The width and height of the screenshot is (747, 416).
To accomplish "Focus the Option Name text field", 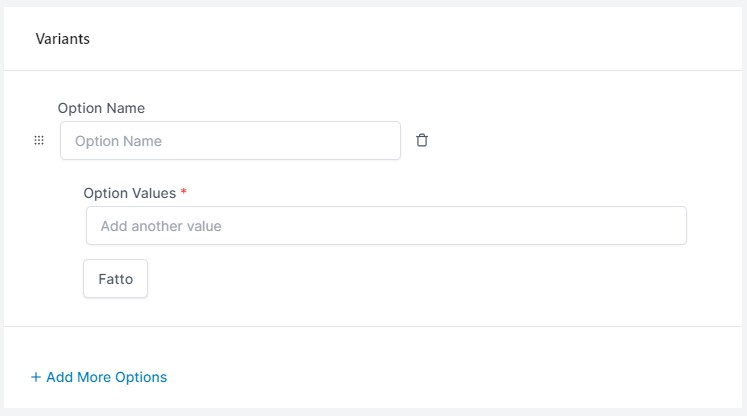I will pos(230,141).
